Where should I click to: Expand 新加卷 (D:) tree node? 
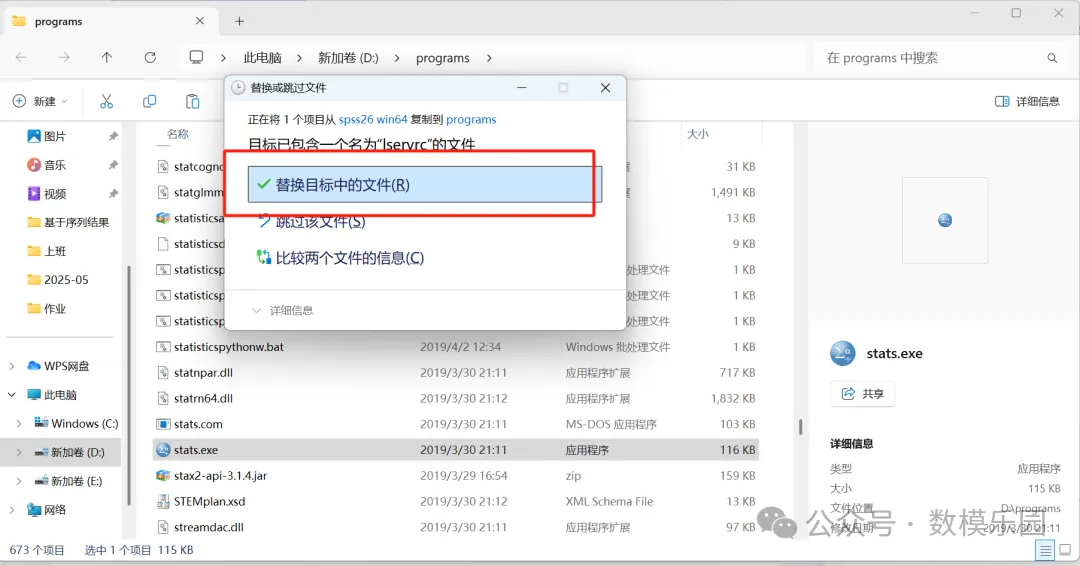point(19,452)
